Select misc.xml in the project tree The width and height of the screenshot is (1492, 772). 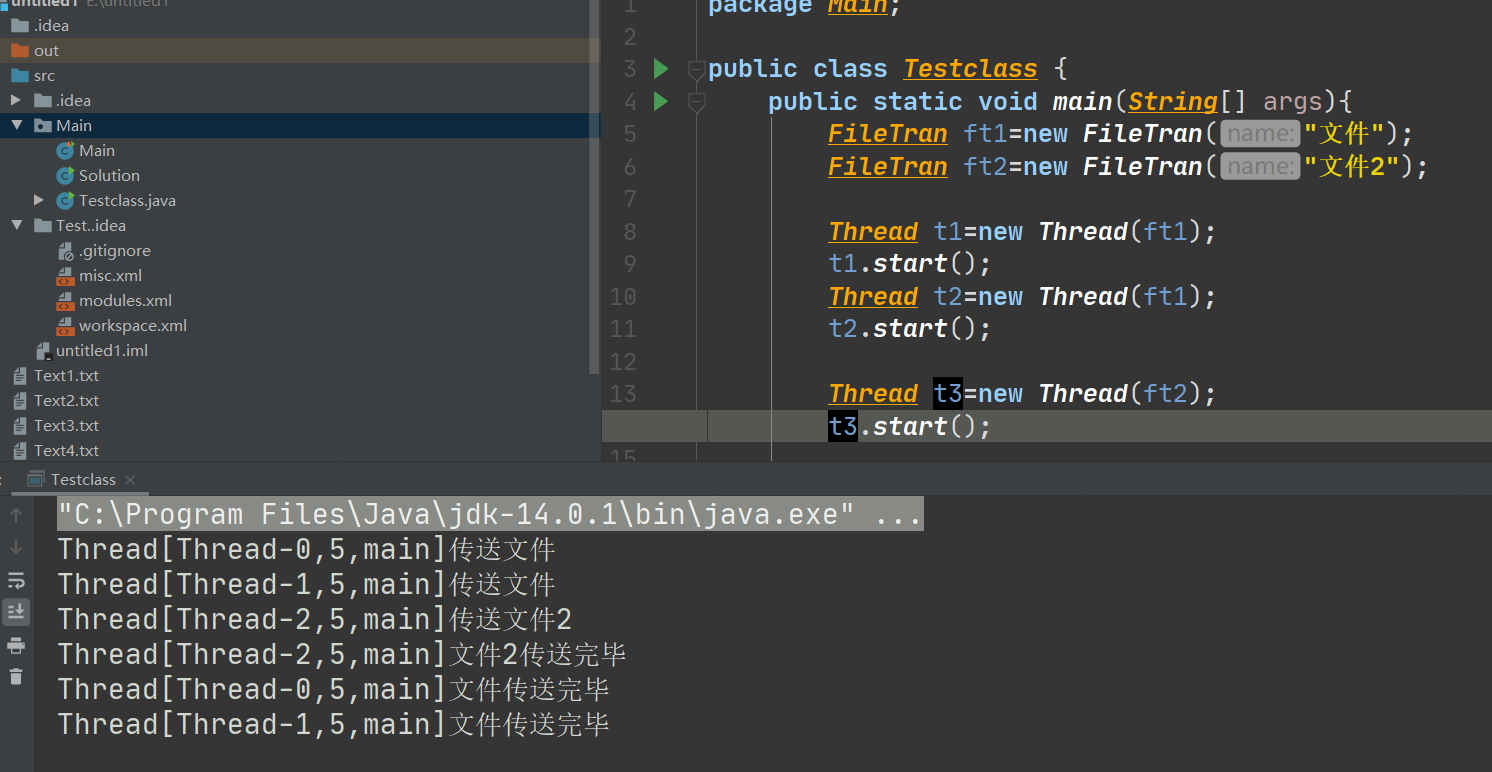100,275
